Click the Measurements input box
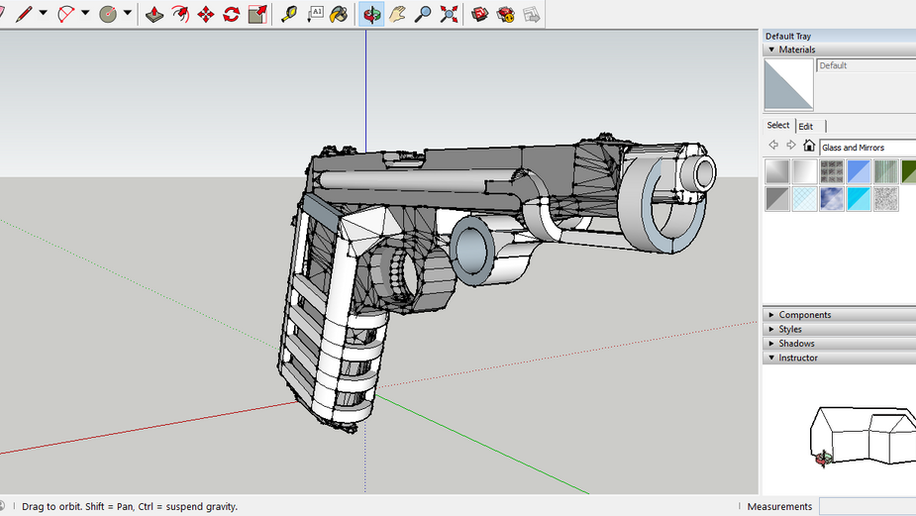The width and height of the screenshot is (916, 516). (x=868, y=506)
